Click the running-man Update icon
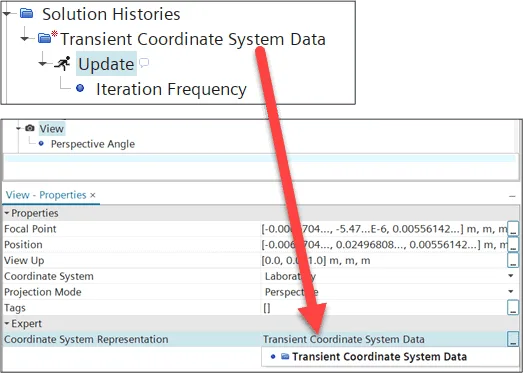Screen dimensions: 523x373 pyautogui.click(x=62, y=63)
